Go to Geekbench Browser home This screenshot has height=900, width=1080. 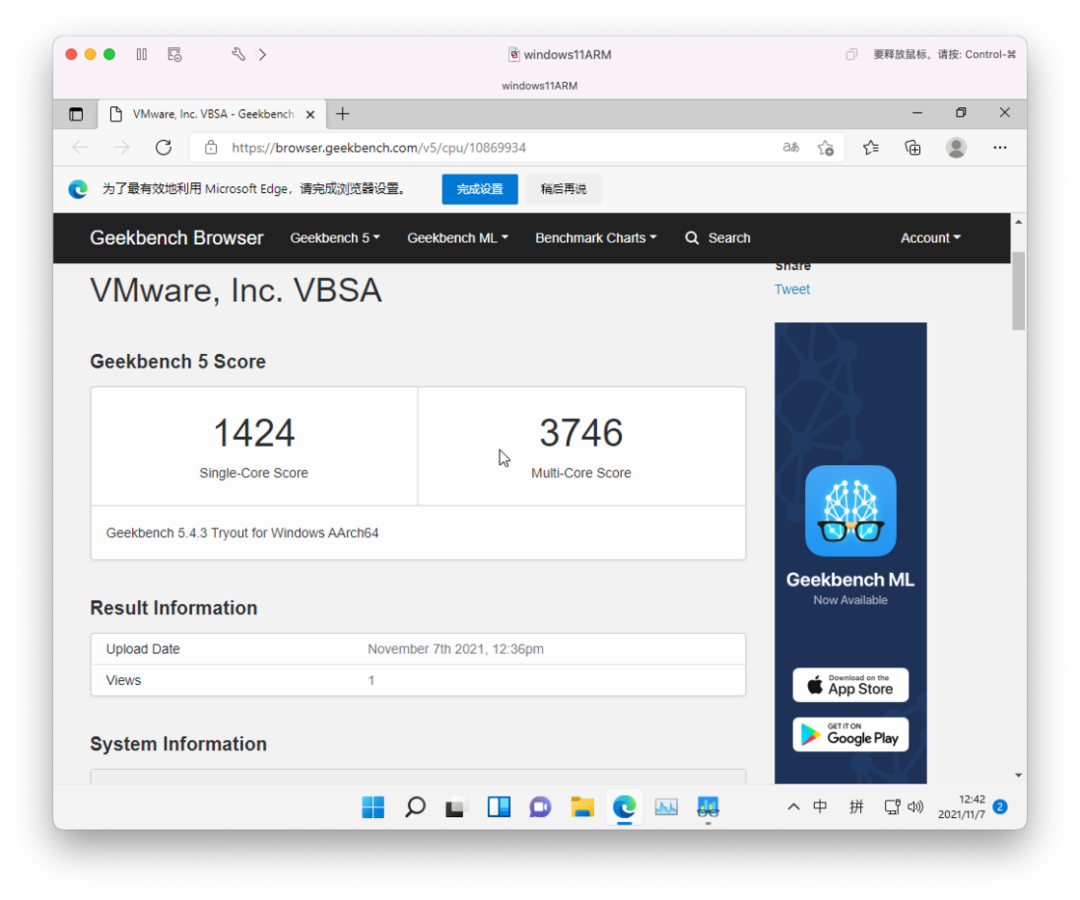(176, 238)
